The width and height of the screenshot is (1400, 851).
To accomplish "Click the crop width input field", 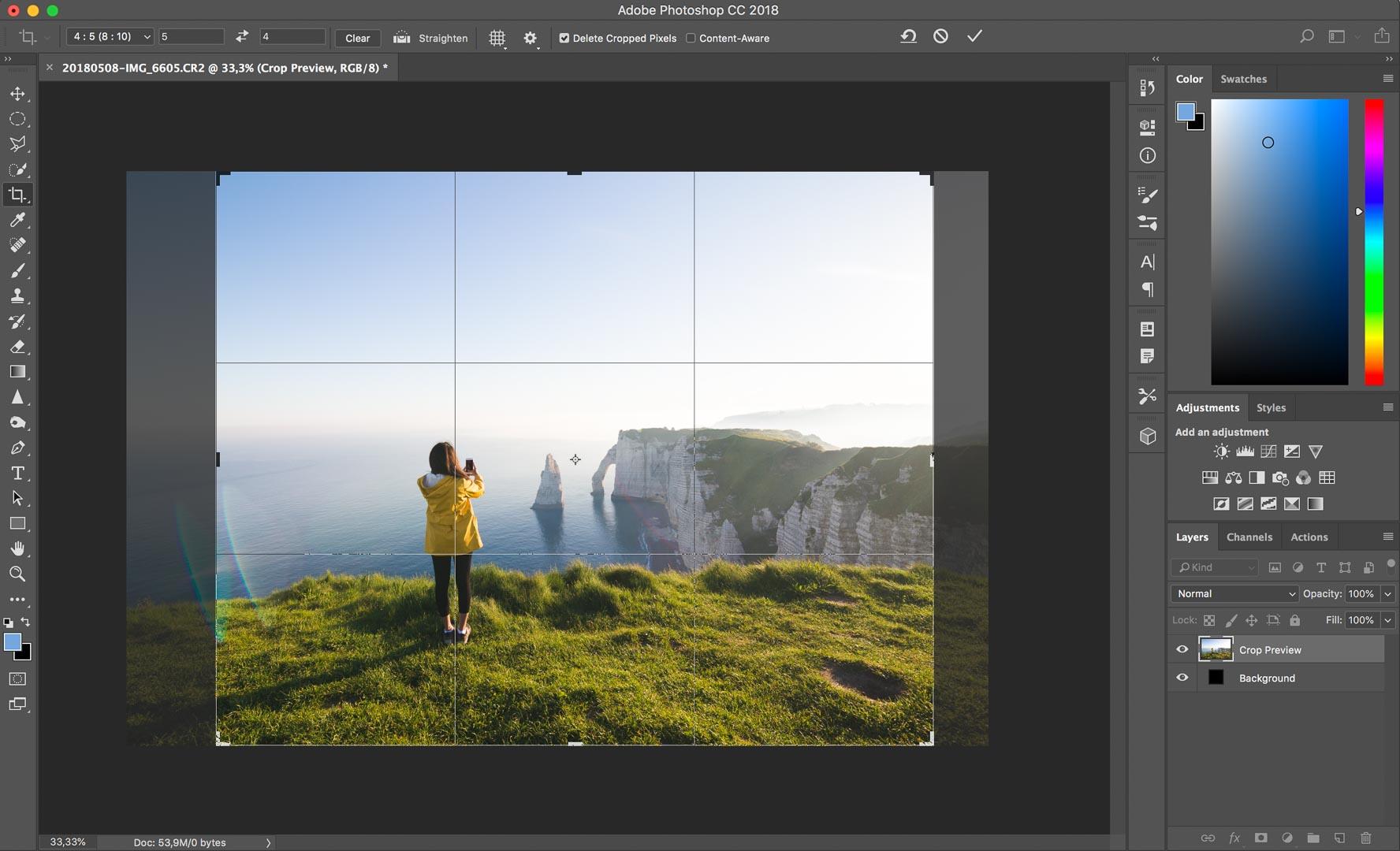I will tap(192, 36).
